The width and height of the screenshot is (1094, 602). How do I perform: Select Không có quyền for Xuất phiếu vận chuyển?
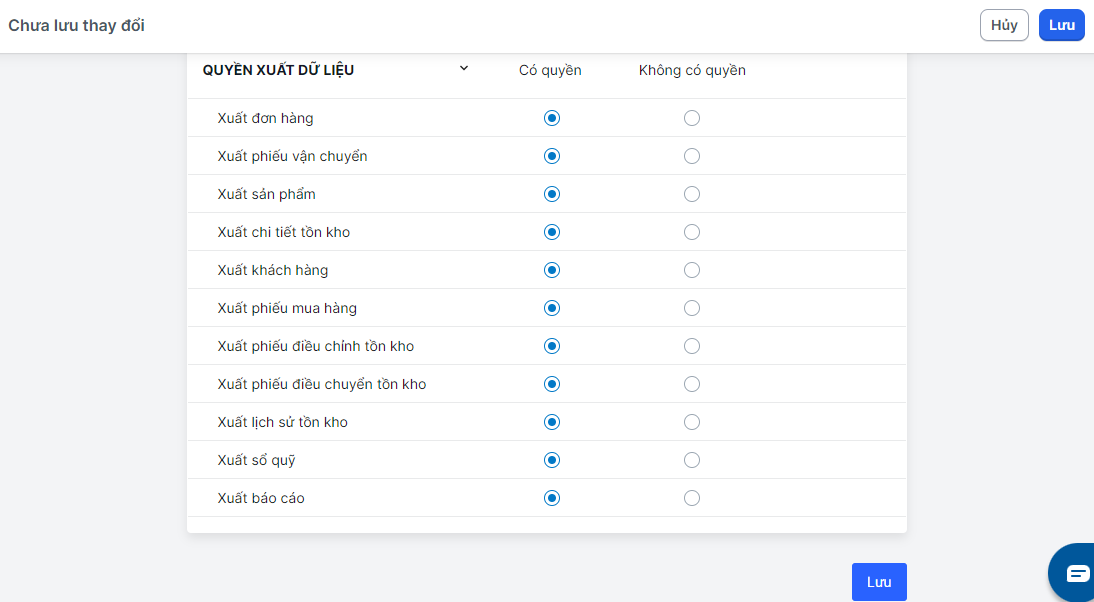(692, 156)
